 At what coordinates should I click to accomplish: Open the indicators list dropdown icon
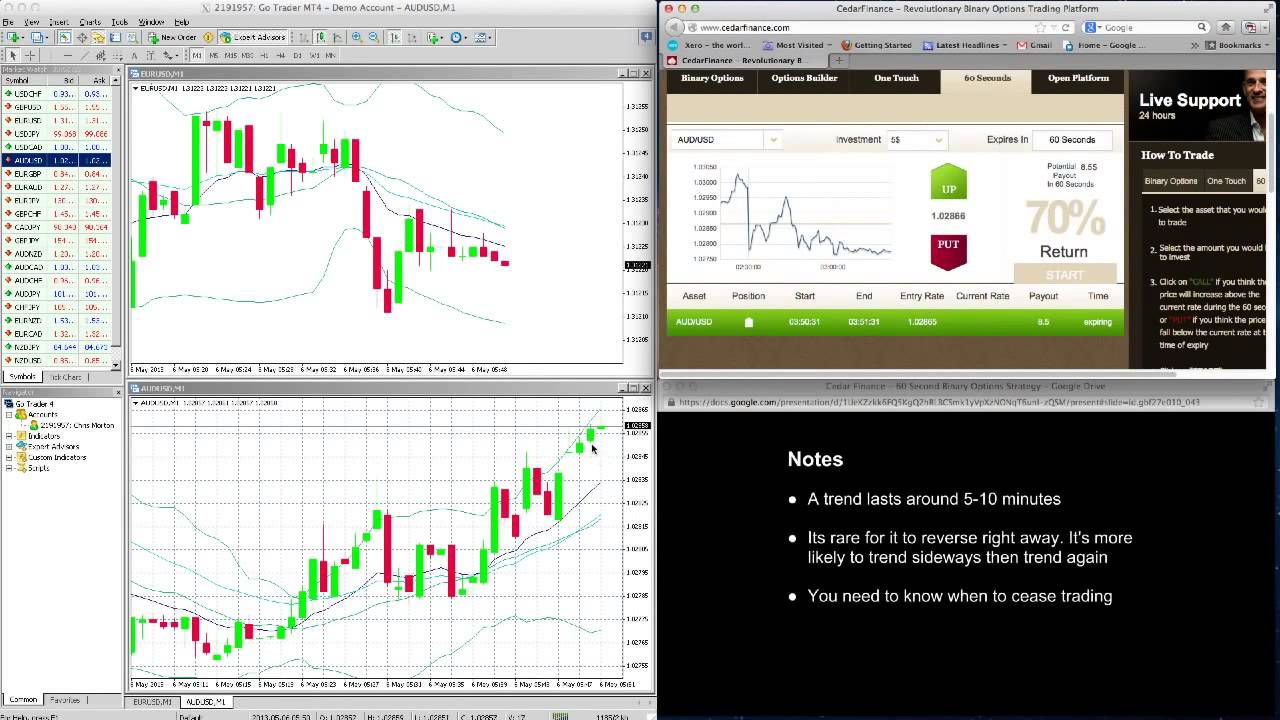435,37
